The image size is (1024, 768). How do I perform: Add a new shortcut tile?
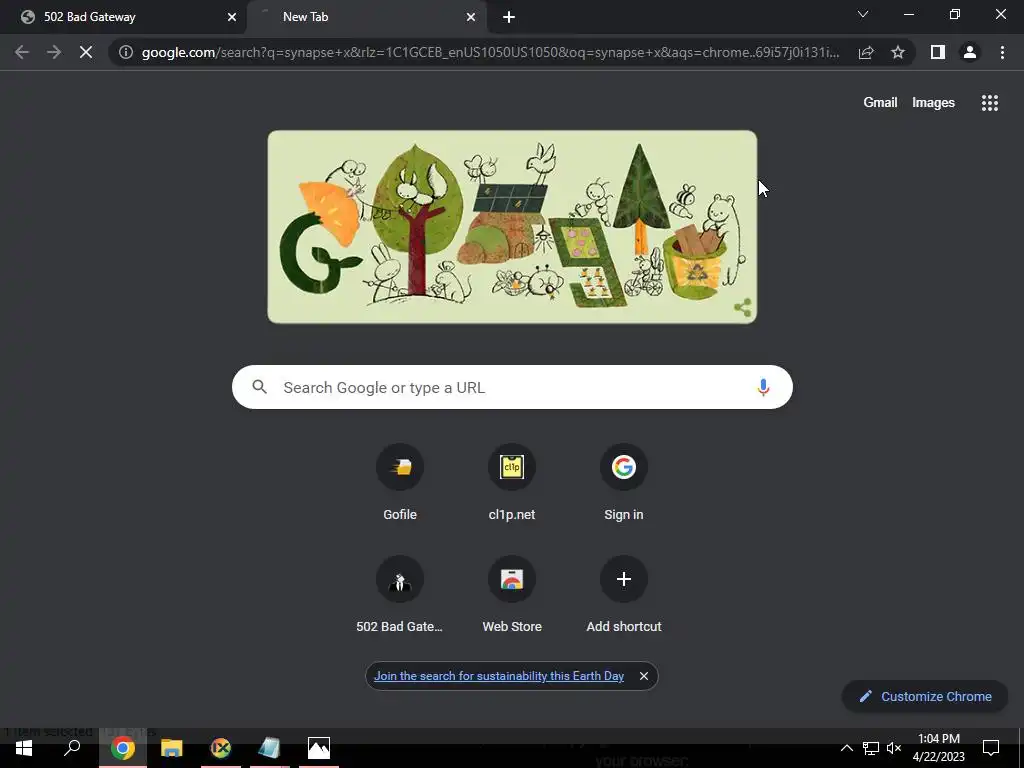tap(624, 595)
